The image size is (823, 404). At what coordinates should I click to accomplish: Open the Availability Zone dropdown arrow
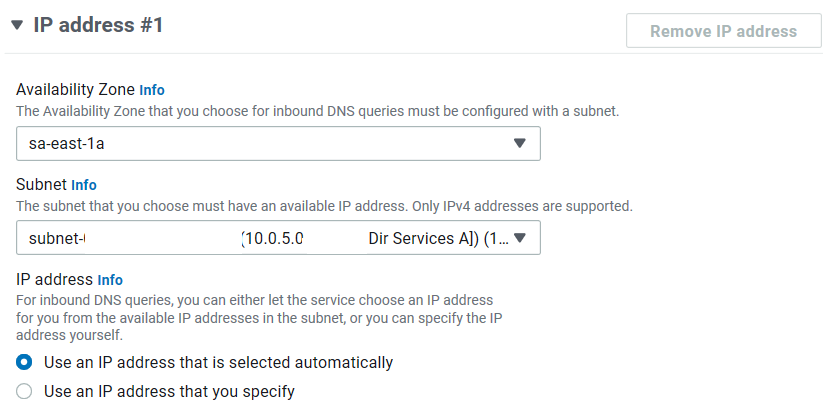pos(519,143)
